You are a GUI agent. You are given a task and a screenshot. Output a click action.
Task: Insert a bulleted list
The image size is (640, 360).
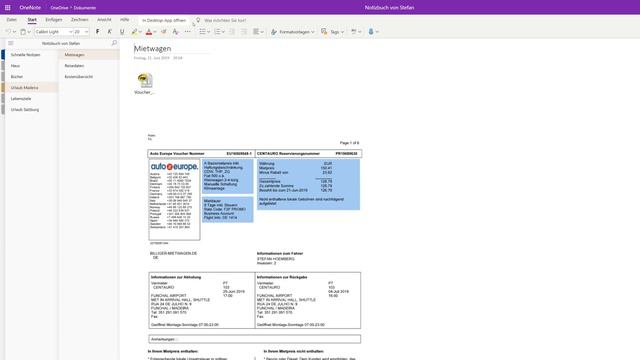coord(202,32)
